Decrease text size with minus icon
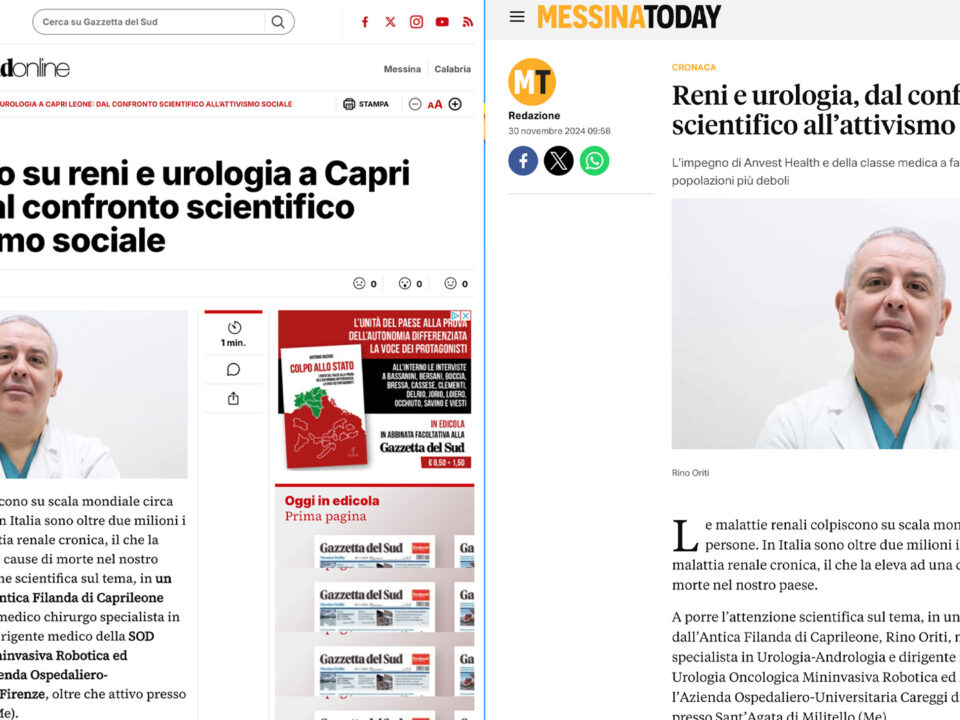 [x=415, y=104]
